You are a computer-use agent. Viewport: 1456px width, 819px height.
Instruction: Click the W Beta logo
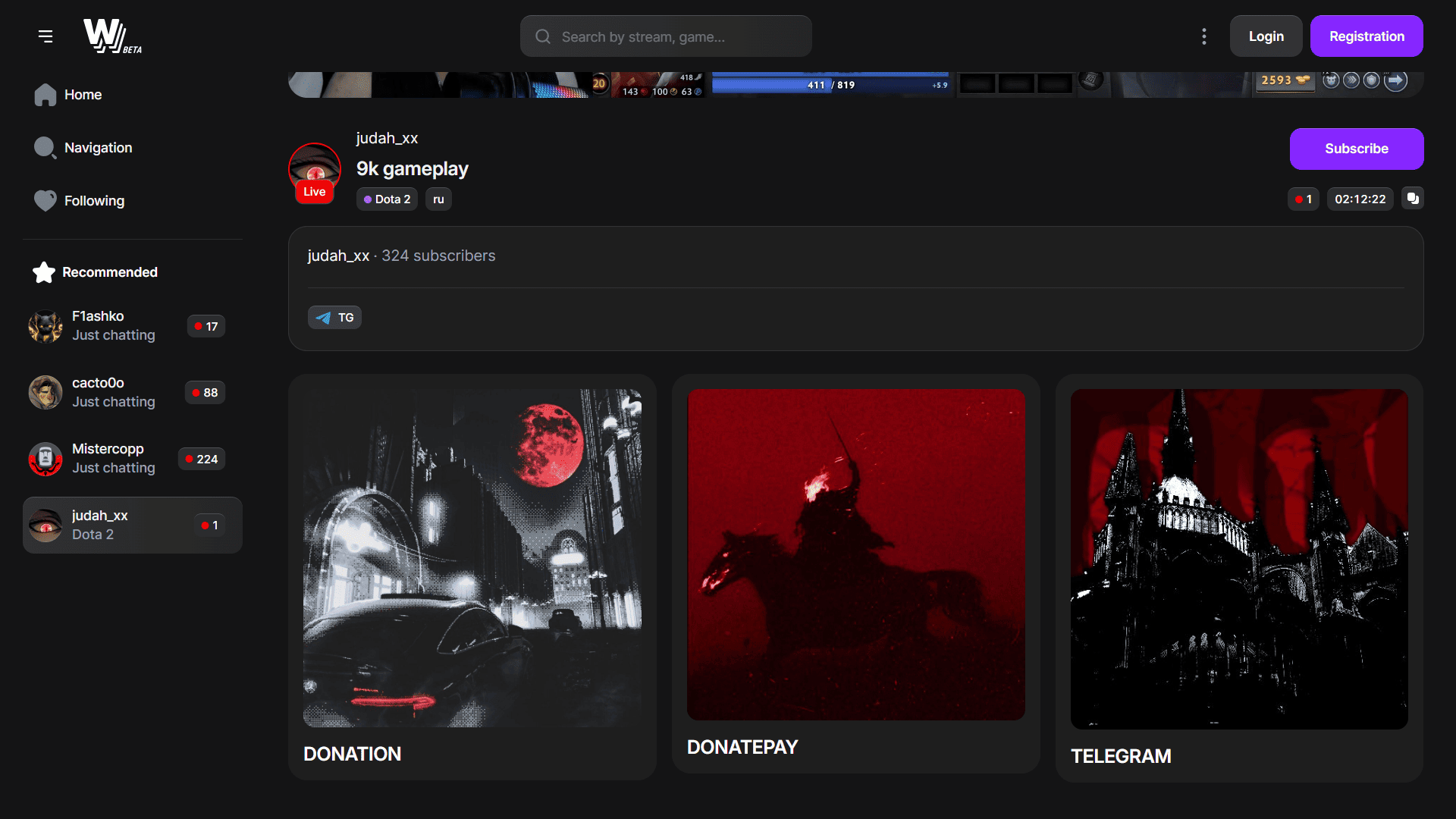111,36
